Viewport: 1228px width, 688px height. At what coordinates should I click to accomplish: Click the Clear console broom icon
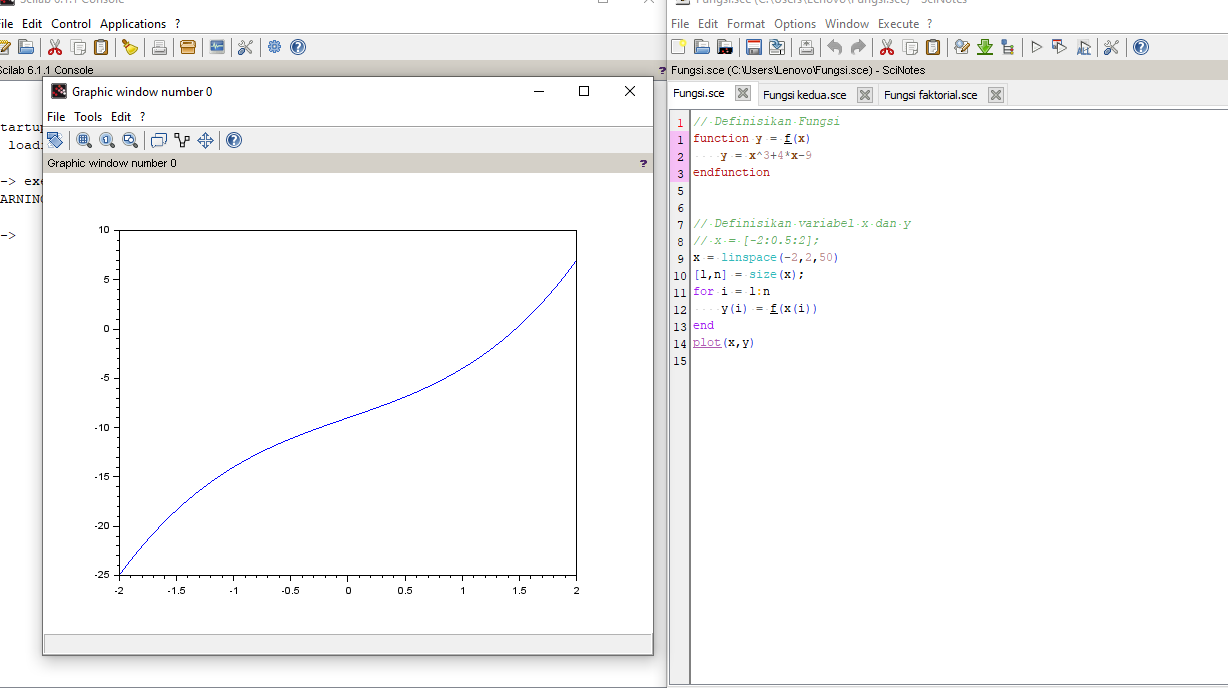[130, 47]
